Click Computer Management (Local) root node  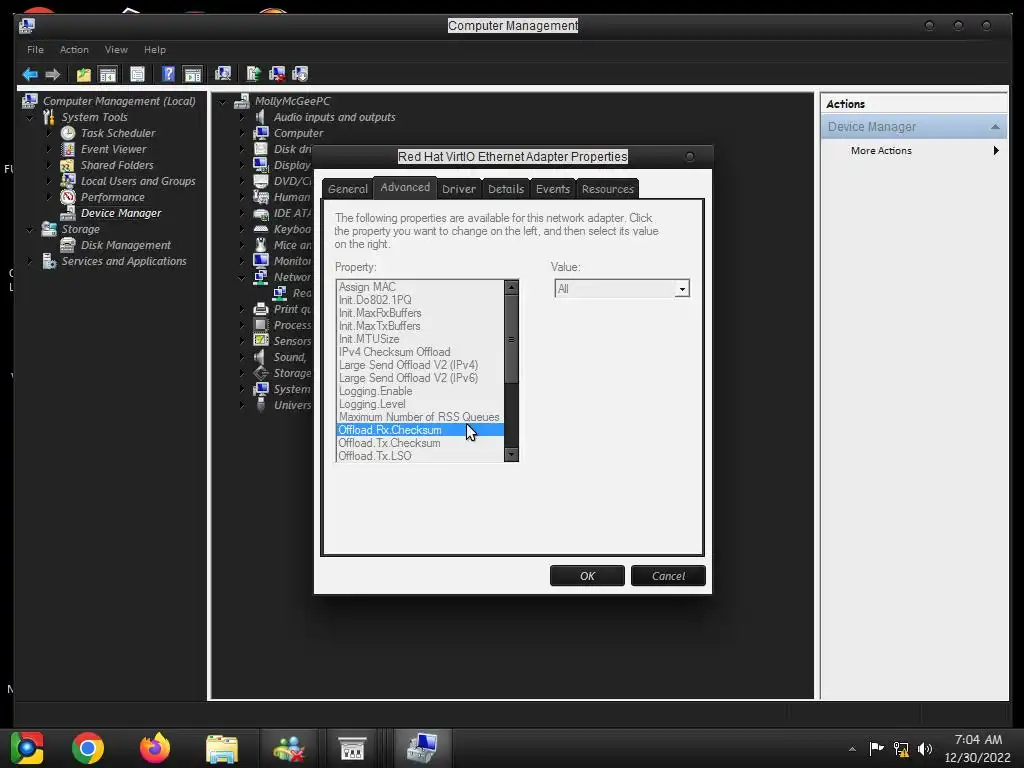pyautogui.click(x=119, y=101)
